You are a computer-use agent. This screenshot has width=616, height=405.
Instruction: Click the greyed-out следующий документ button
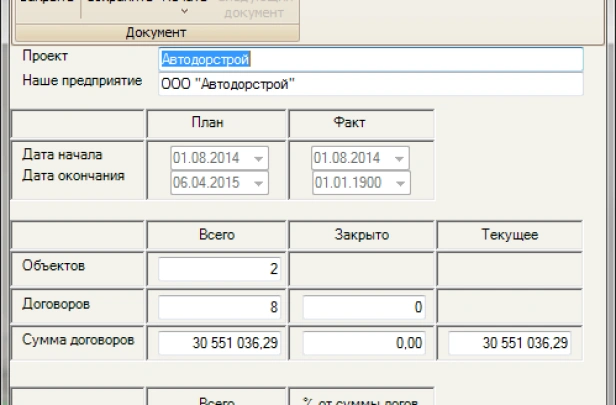coord(252,10)
